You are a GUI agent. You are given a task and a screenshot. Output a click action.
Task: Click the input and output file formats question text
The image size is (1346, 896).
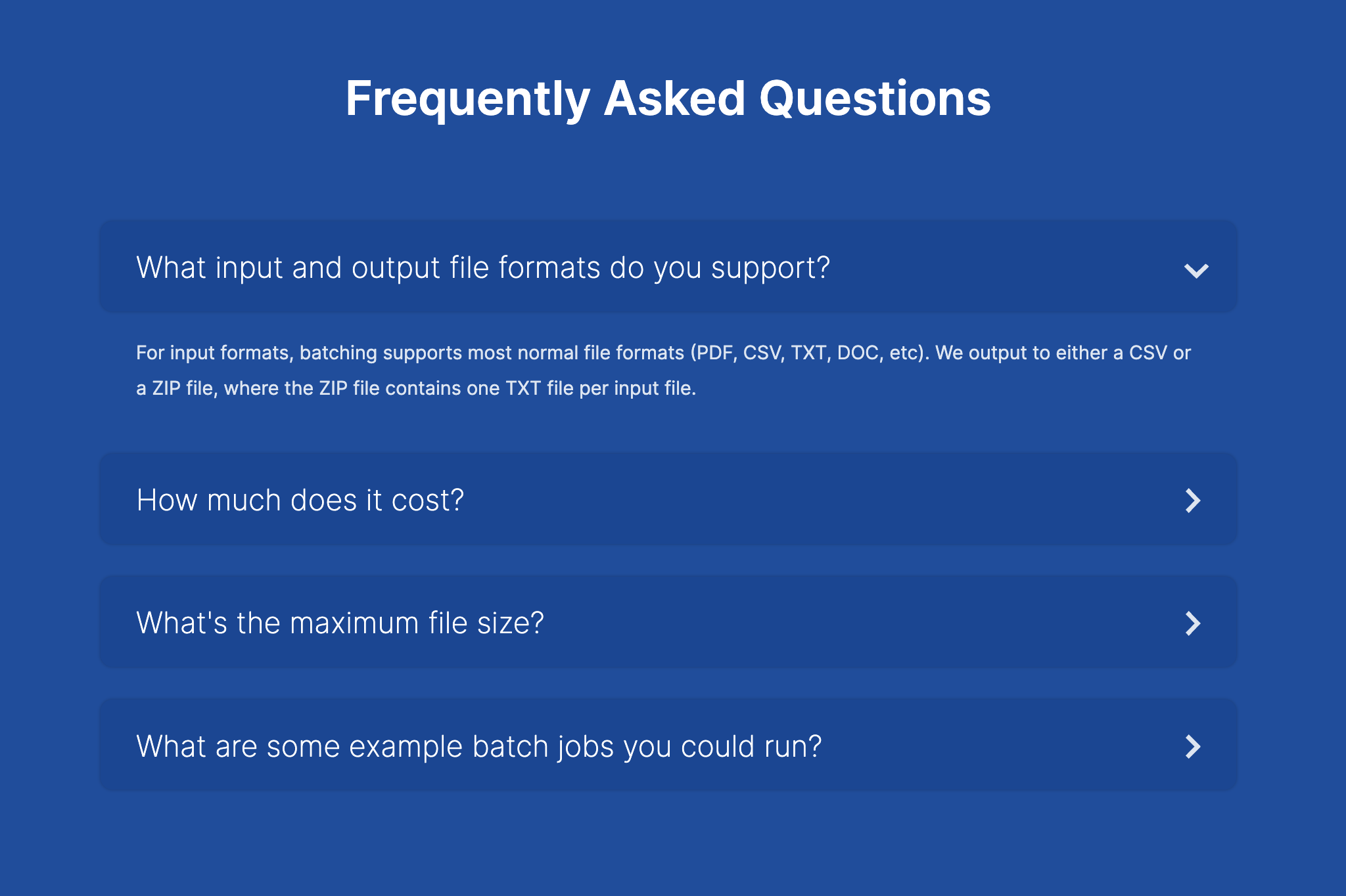click(483, 268)
